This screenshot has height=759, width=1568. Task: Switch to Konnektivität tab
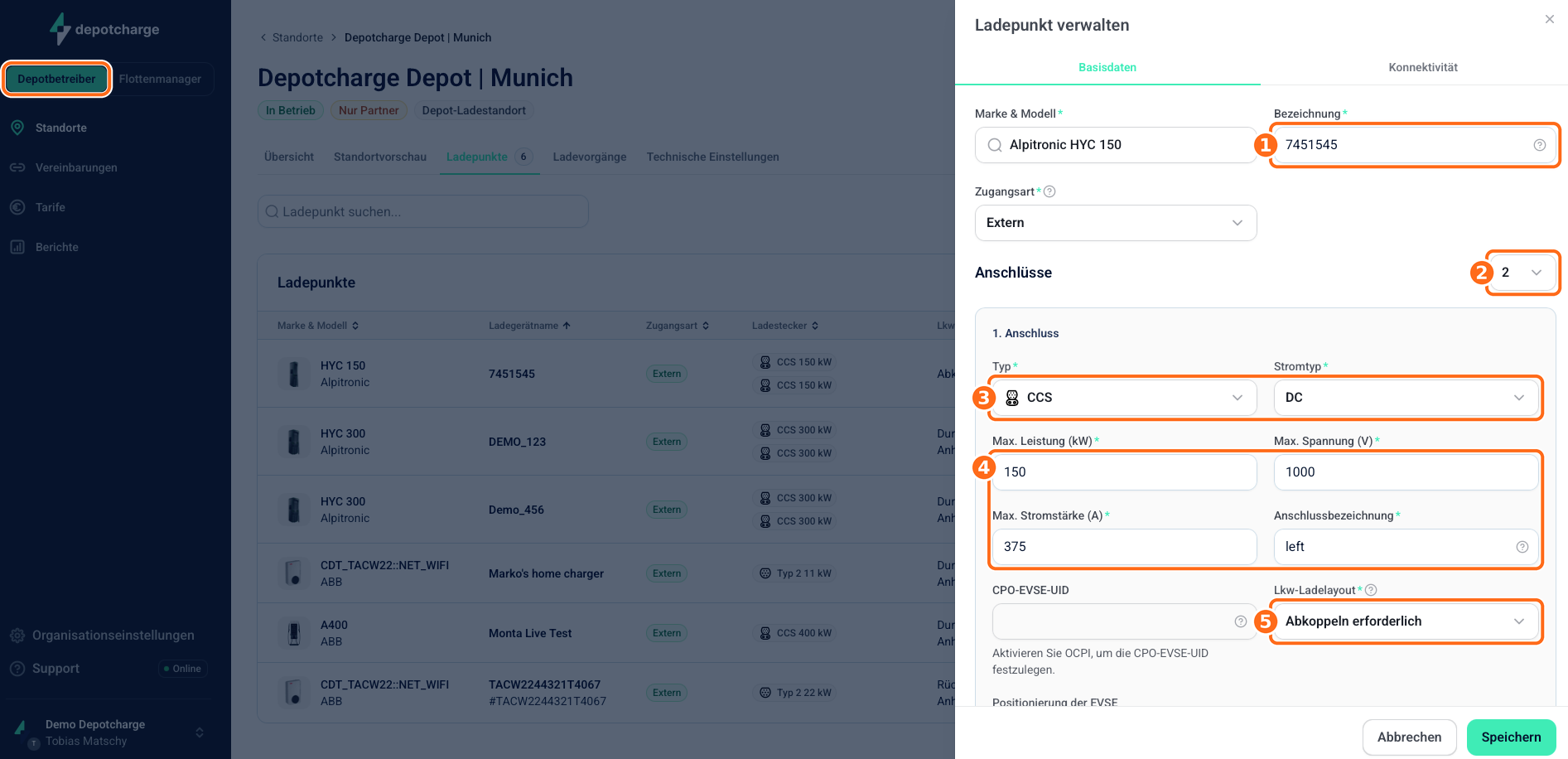click(x=1423, y=67)
